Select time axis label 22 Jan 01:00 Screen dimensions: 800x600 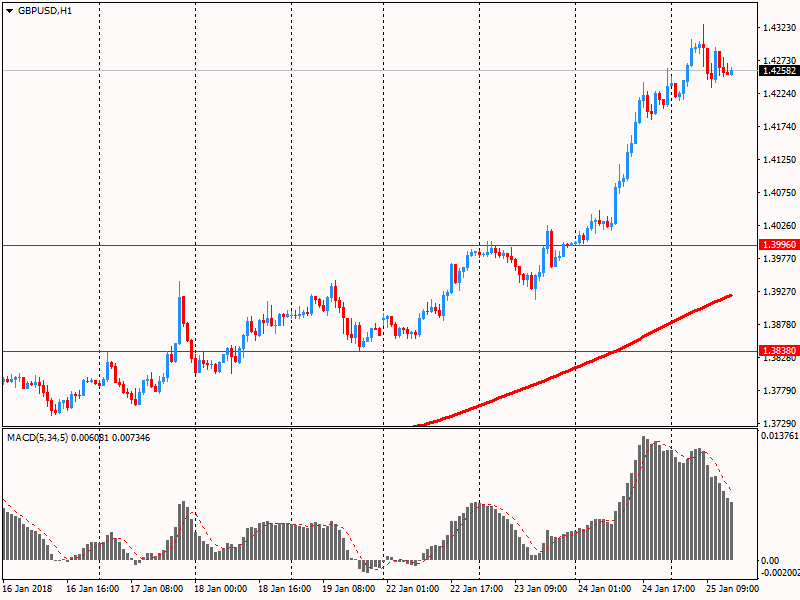pos(412,589)
